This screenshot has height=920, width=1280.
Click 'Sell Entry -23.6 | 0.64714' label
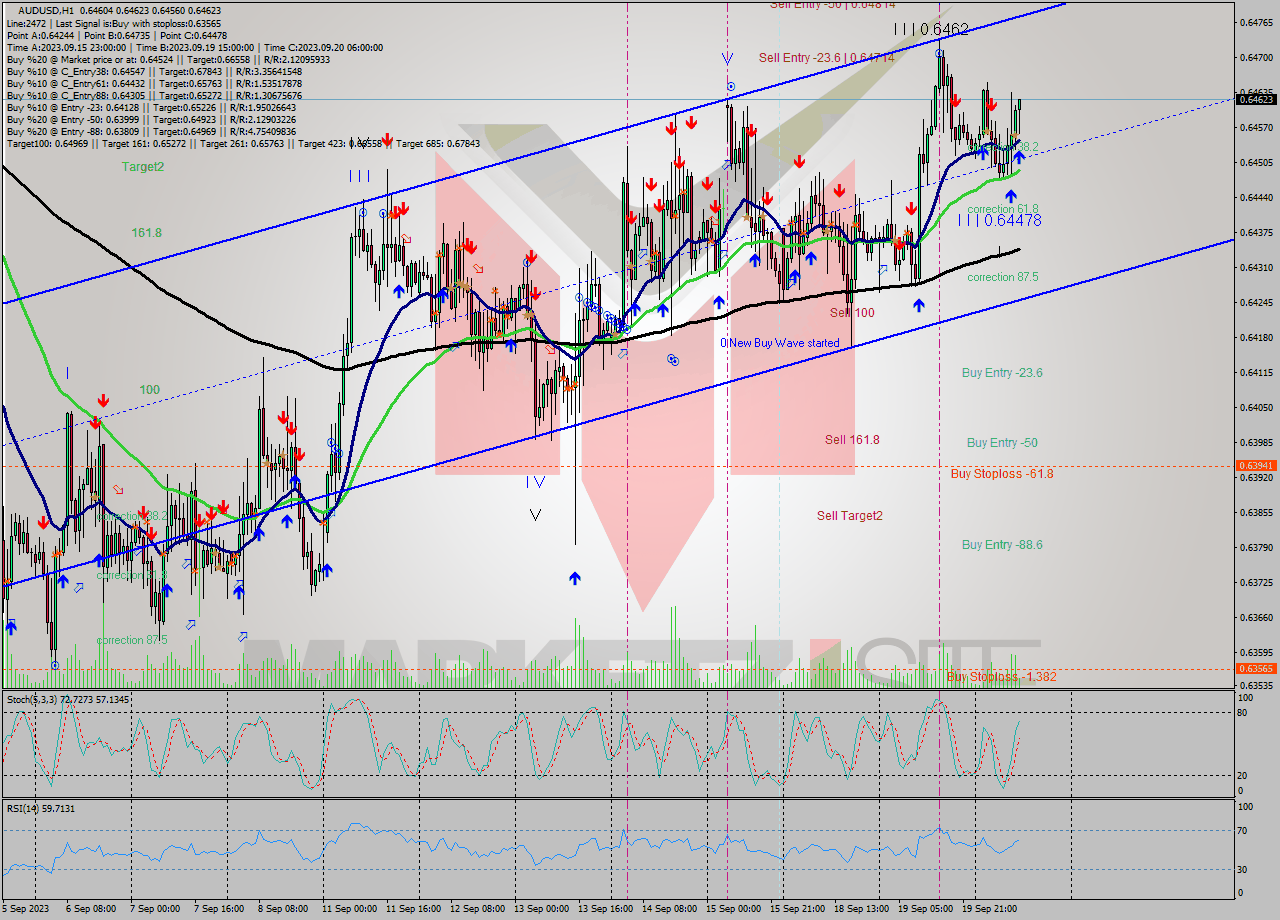(826, 58)
